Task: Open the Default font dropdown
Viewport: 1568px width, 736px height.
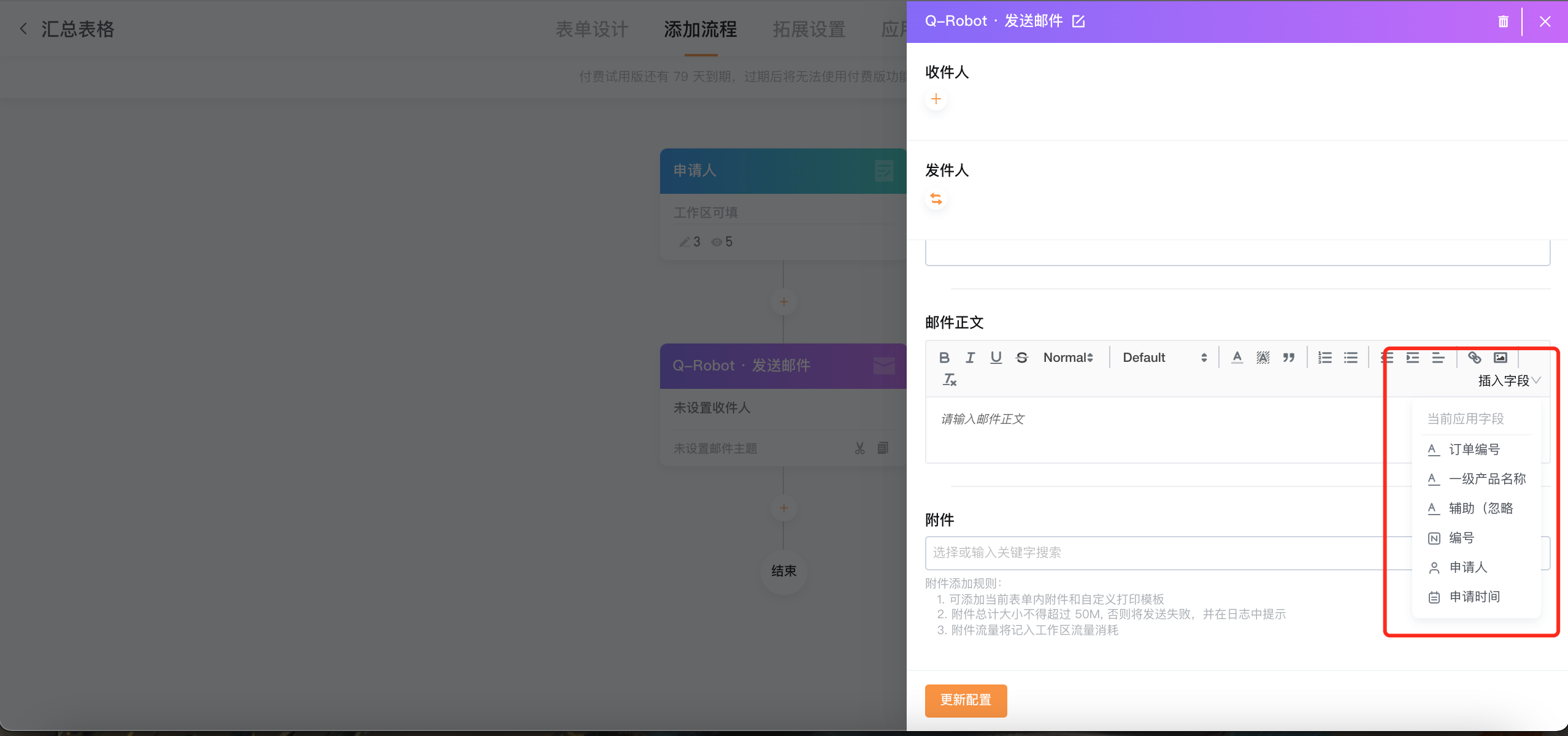Action: coord(1164,358)
